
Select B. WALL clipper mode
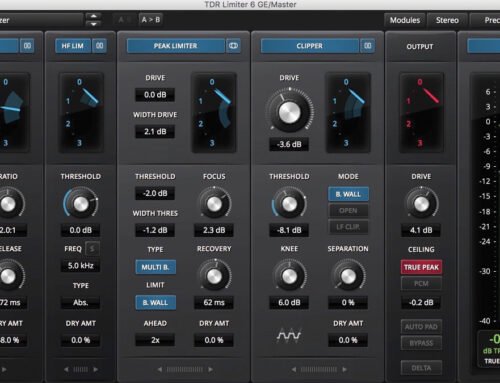click(x=348, y=194)
